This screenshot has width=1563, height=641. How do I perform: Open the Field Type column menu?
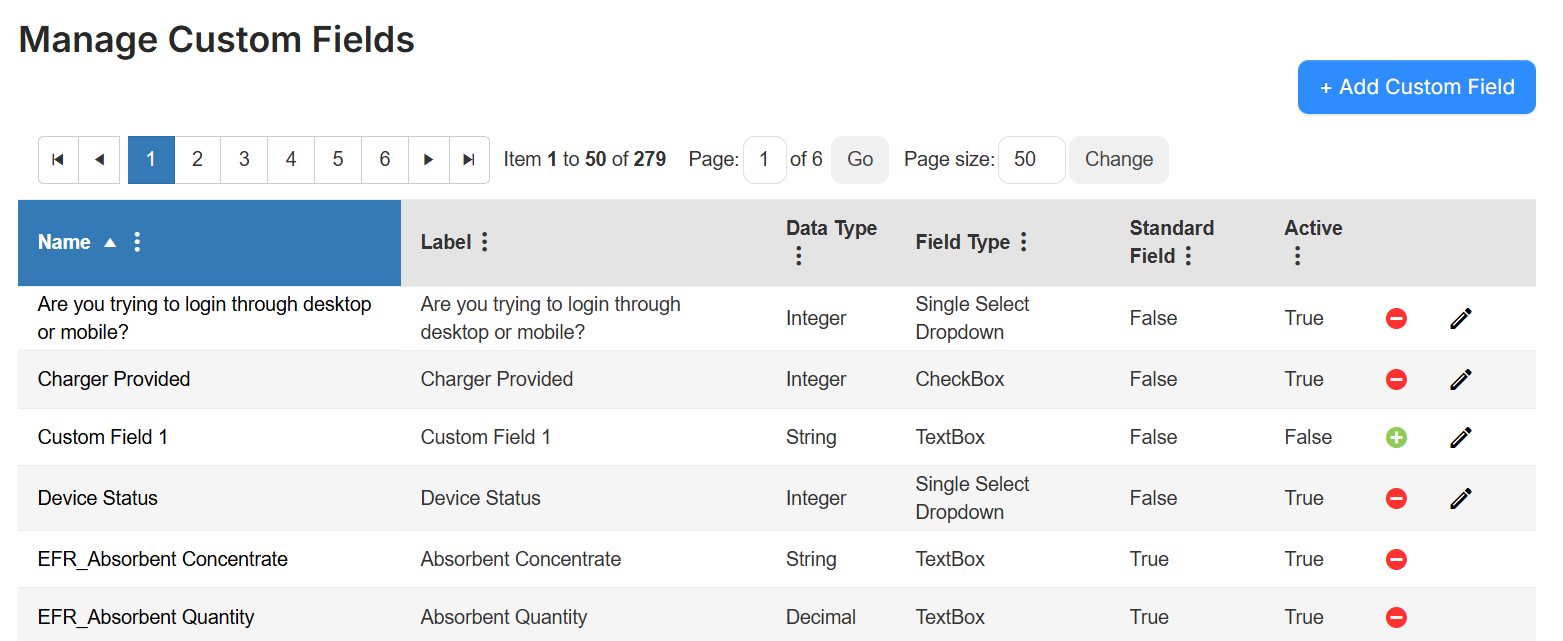point(1023,242)
